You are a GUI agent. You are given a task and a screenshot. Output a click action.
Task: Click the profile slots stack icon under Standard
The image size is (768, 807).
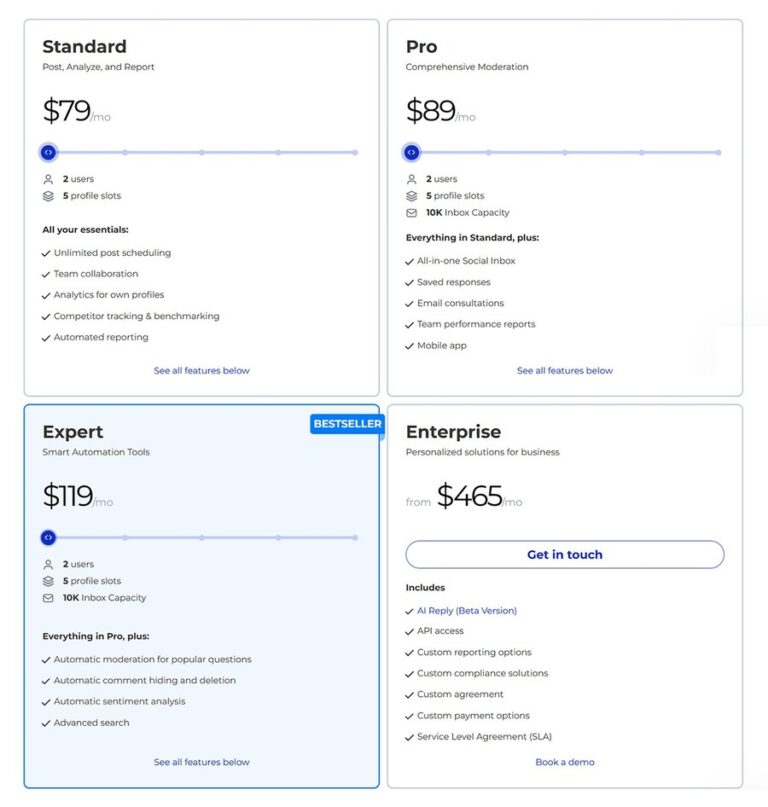click(46, 196)
